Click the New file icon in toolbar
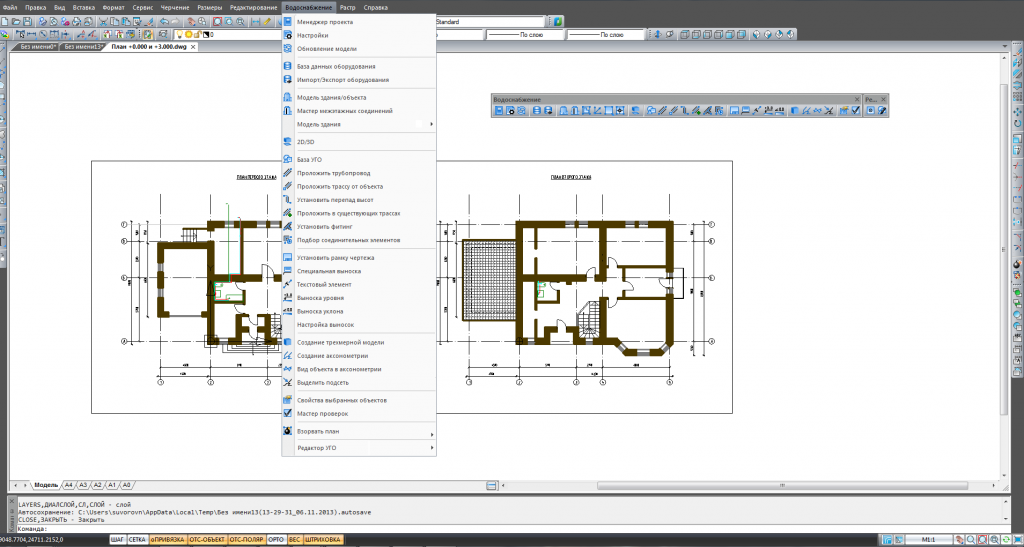This screenshot has width=1024, height=547. click(5, 22)
